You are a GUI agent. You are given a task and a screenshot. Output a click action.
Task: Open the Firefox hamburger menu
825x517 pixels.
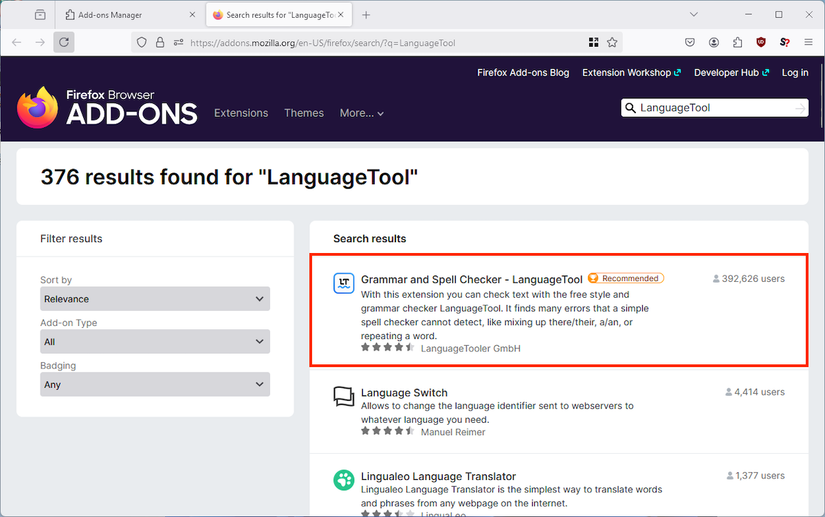pyautogui.click(x=809, y=43)
